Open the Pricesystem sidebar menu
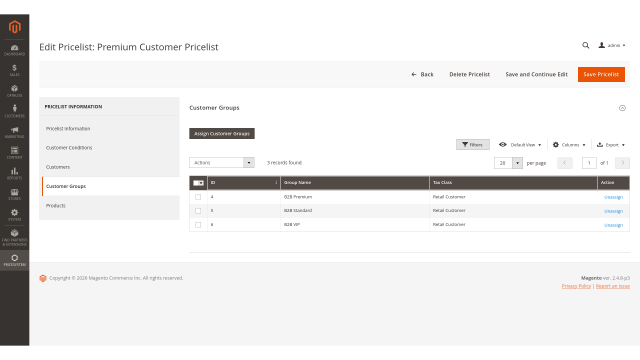The width and height of the screenshot is (640, 360). pyautogui.click(x=15, y=260)
